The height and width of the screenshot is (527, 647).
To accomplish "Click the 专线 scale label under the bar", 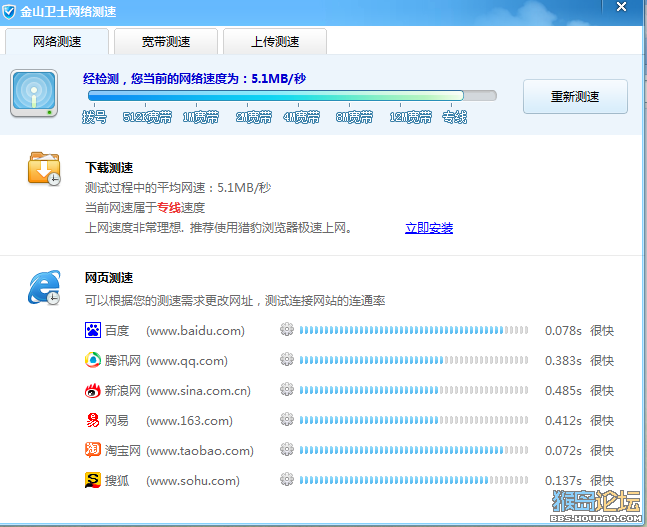I will pos(454,118).
